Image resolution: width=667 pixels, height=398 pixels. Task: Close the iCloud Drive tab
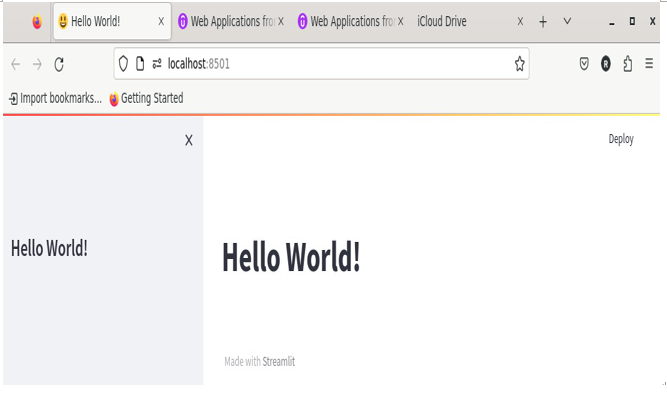520,21
